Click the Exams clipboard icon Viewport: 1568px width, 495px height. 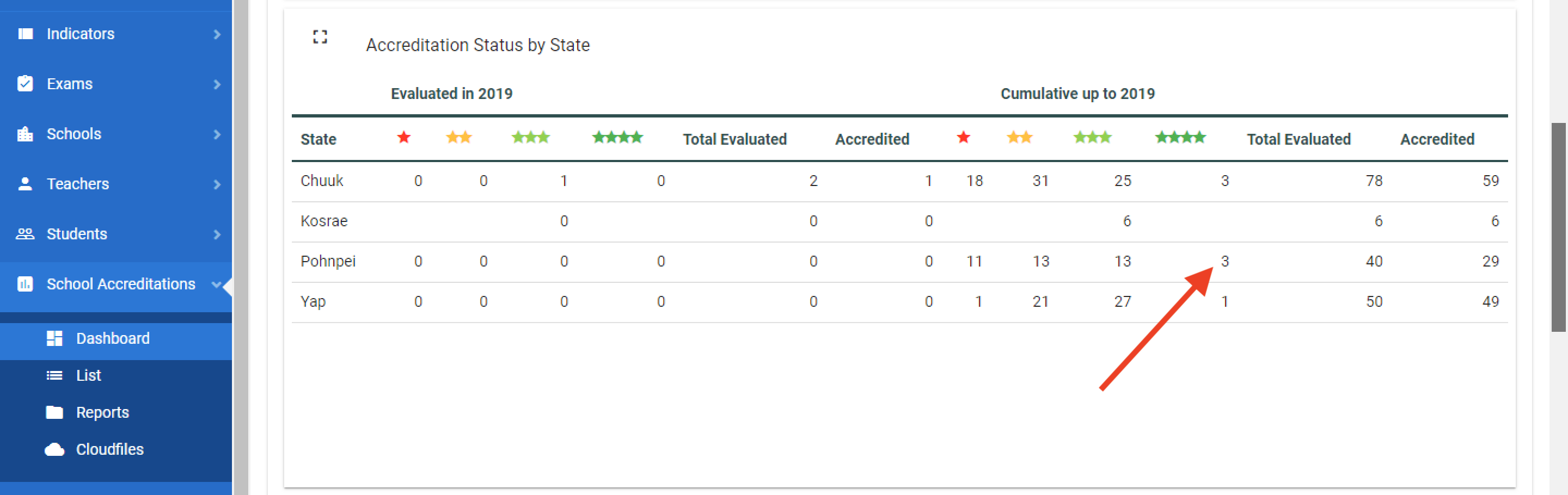[26, 84]
